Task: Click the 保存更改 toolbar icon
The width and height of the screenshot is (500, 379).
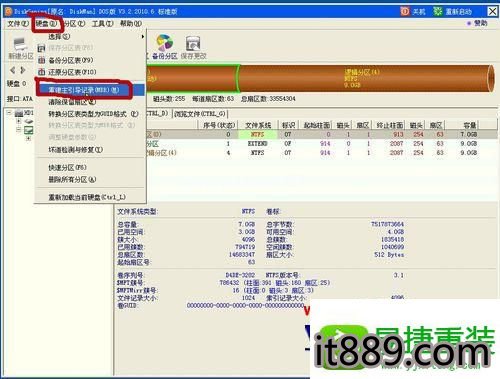Action: tap(193, 44)
